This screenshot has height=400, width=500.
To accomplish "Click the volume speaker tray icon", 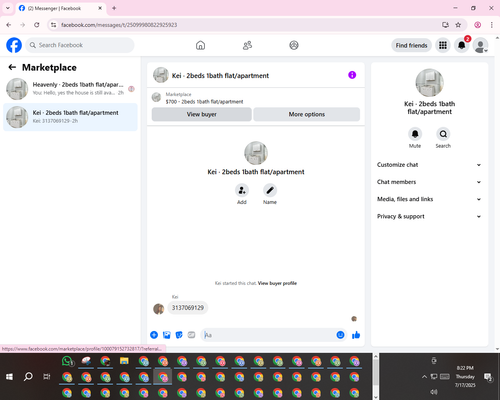I will pos(434,392).
